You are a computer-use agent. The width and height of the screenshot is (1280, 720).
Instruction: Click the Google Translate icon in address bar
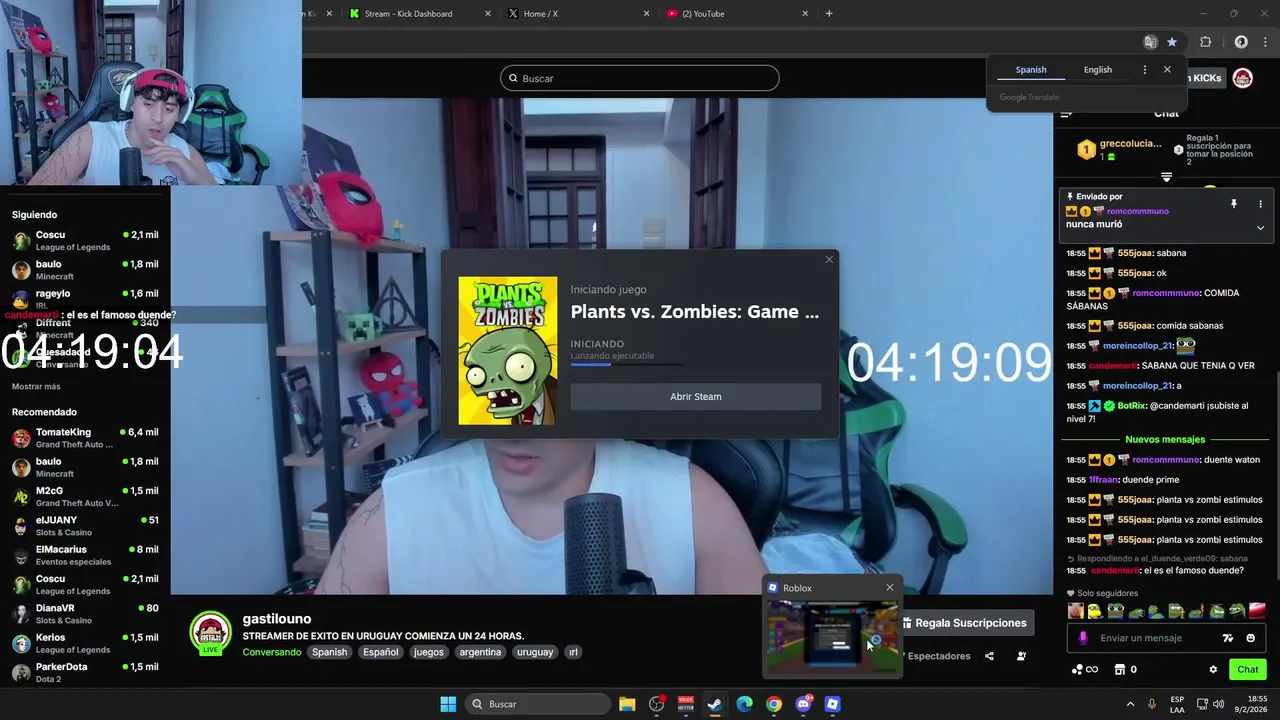[1150, 42]
